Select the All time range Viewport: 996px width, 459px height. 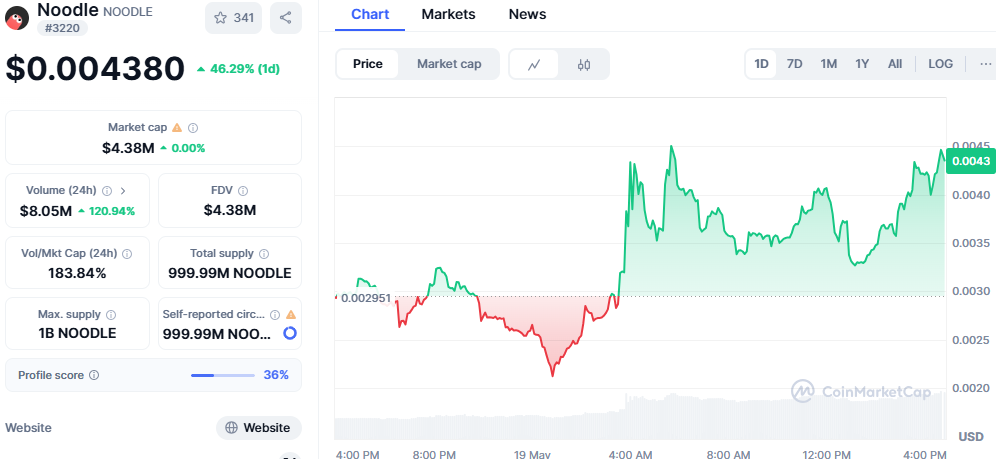(x=895, y=63)
